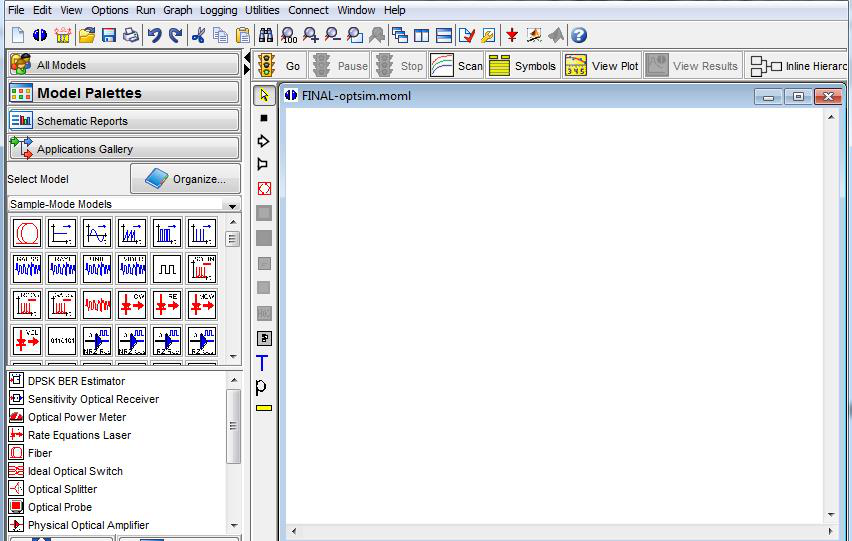Click the blue question mark Help icon

click(579, 35)
